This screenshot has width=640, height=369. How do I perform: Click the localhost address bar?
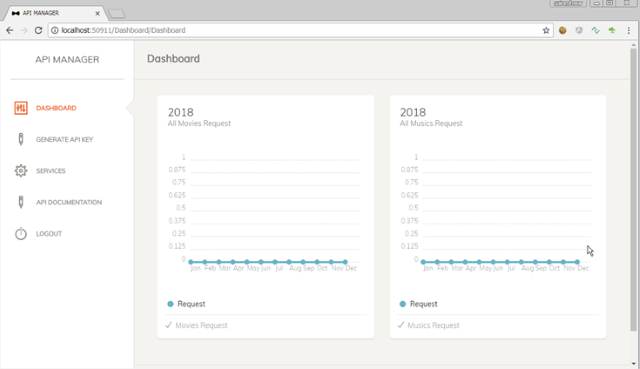tap(300, 30)
